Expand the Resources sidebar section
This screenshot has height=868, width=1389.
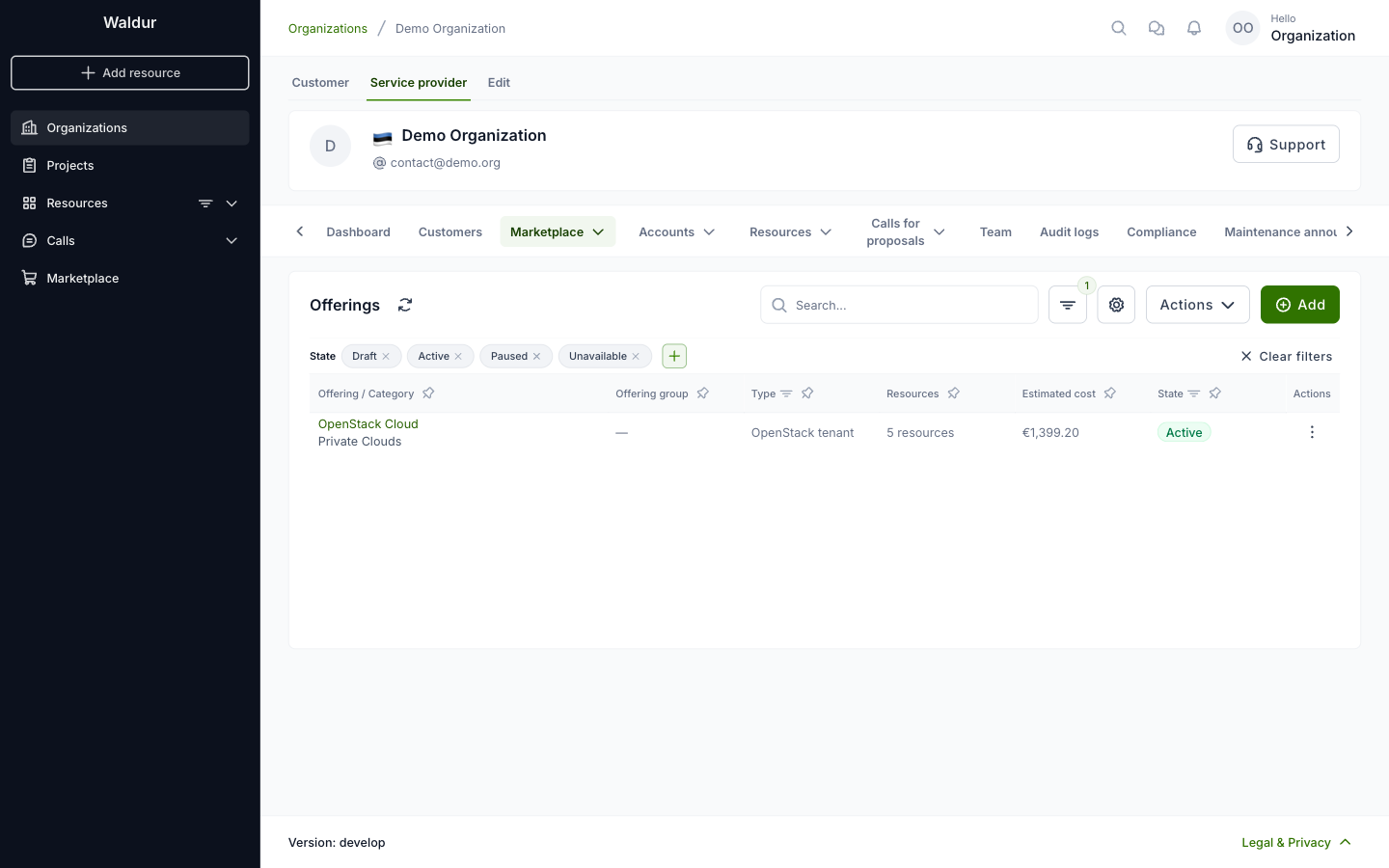pyautogui.click(x=231, y=203)
